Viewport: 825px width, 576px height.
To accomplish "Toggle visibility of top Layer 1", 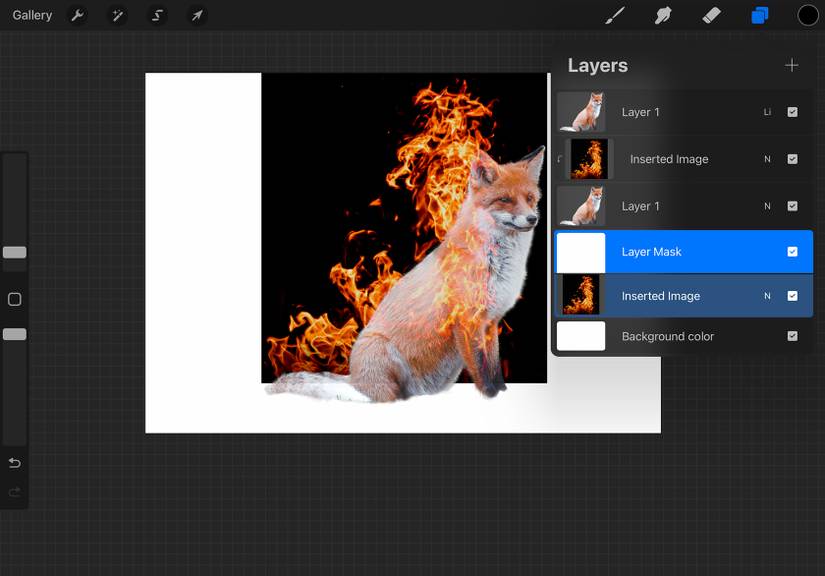I will pyautogui.click(x=792, y=112).
